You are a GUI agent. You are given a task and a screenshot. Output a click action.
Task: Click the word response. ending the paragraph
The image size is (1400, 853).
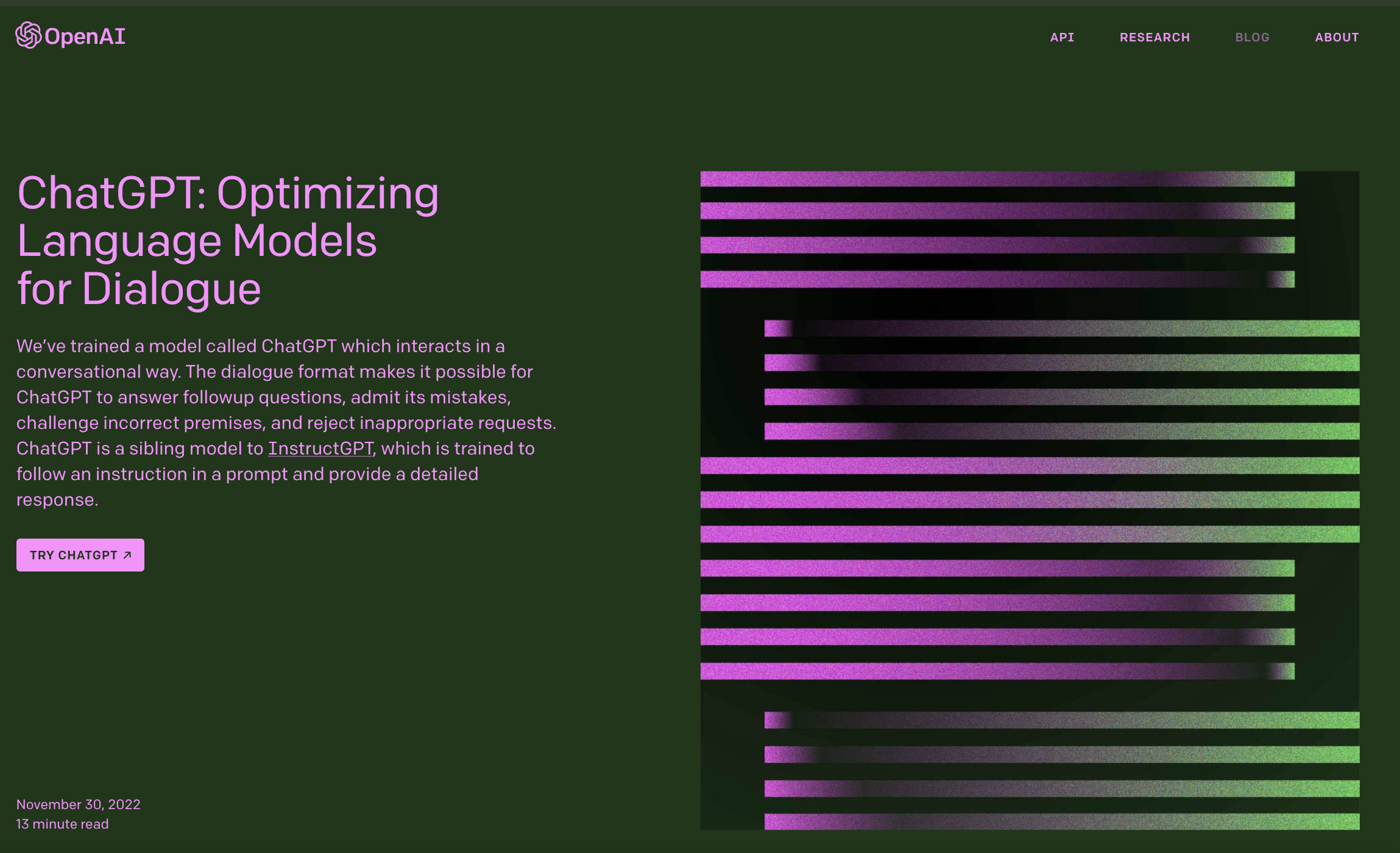tap(57, 500)
